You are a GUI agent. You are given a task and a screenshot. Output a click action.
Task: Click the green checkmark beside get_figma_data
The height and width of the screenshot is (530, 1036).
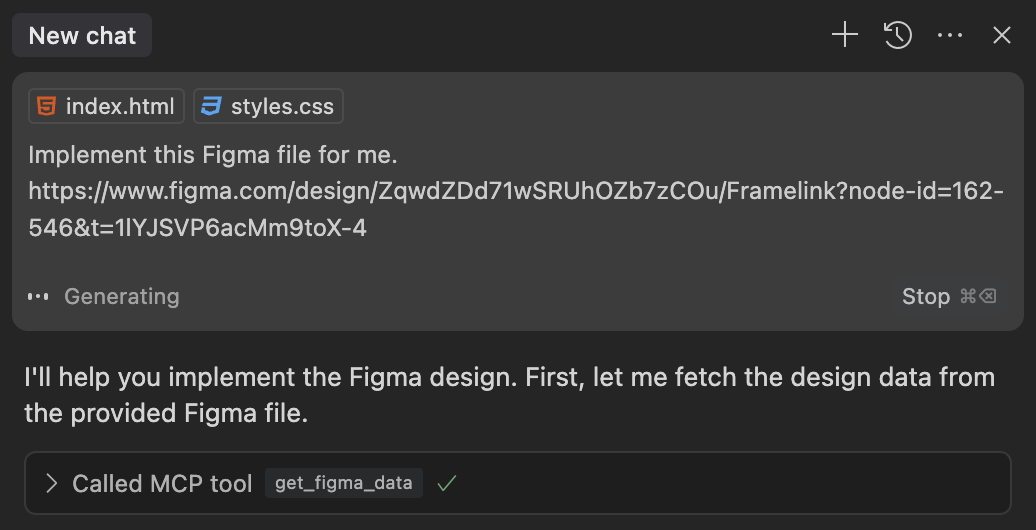[447, 483]
